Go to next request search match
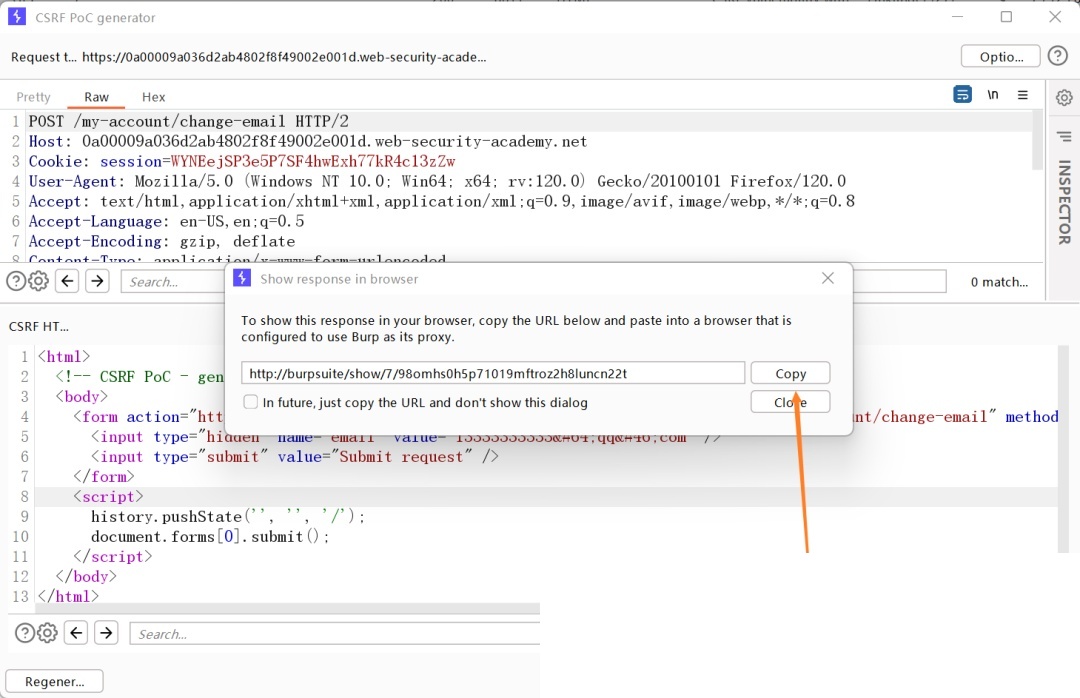Viewport: 1080px width, 698px height. click(97, 281)
